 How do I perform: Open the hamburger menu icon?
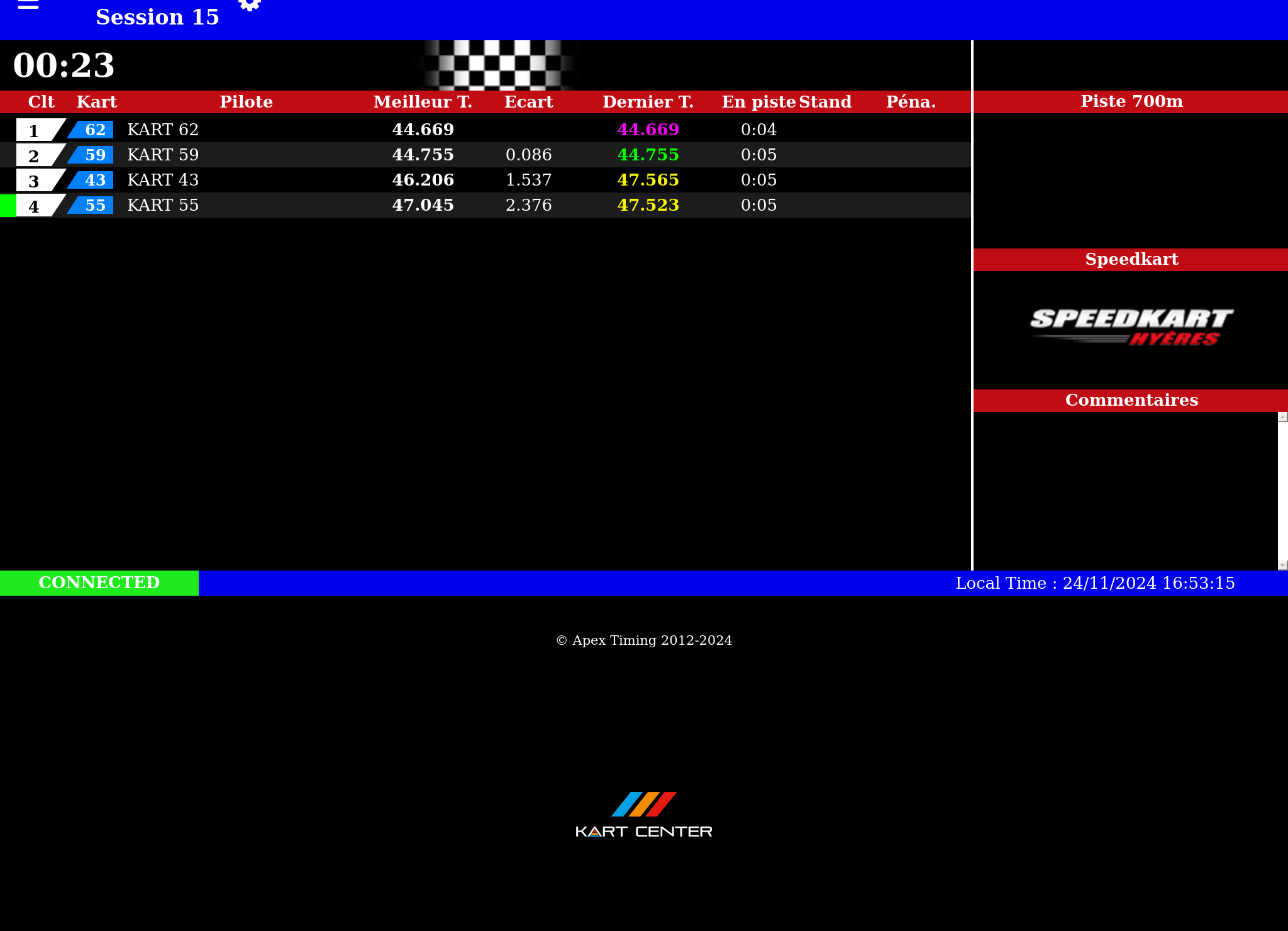28,5
